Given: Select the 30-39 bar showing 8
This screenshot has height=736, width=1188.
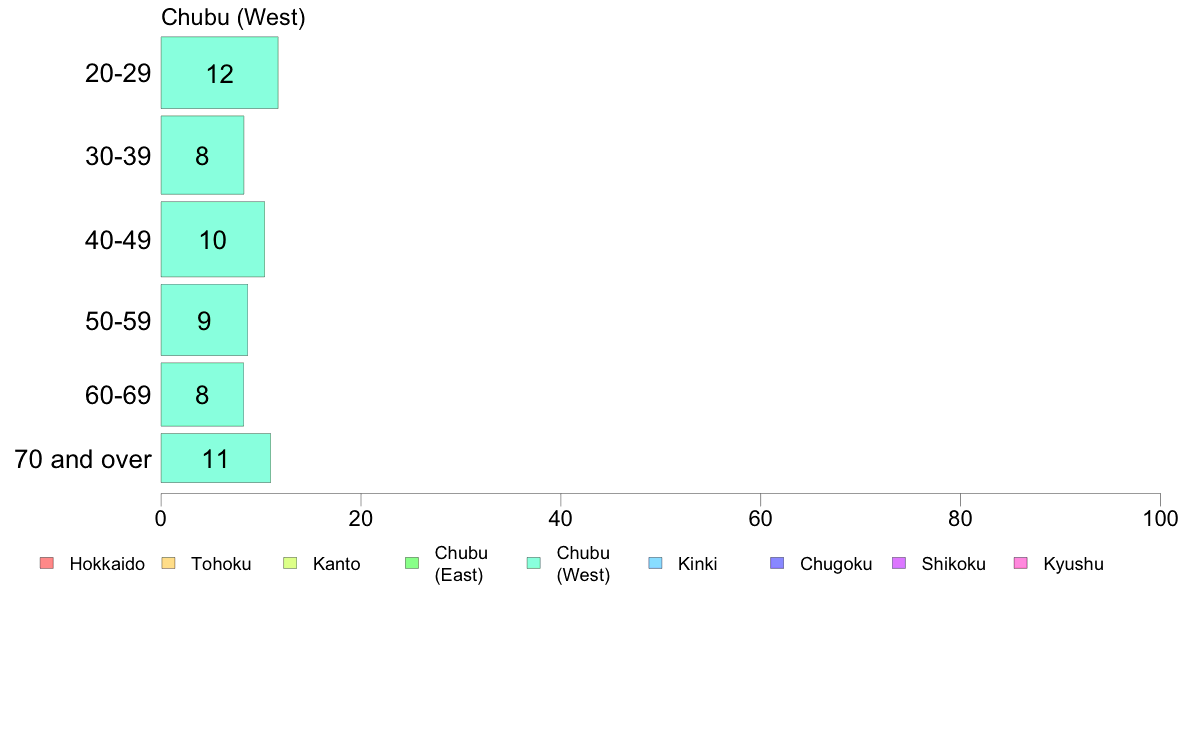Looking at the screenshot, I should (x=202, y=155).
